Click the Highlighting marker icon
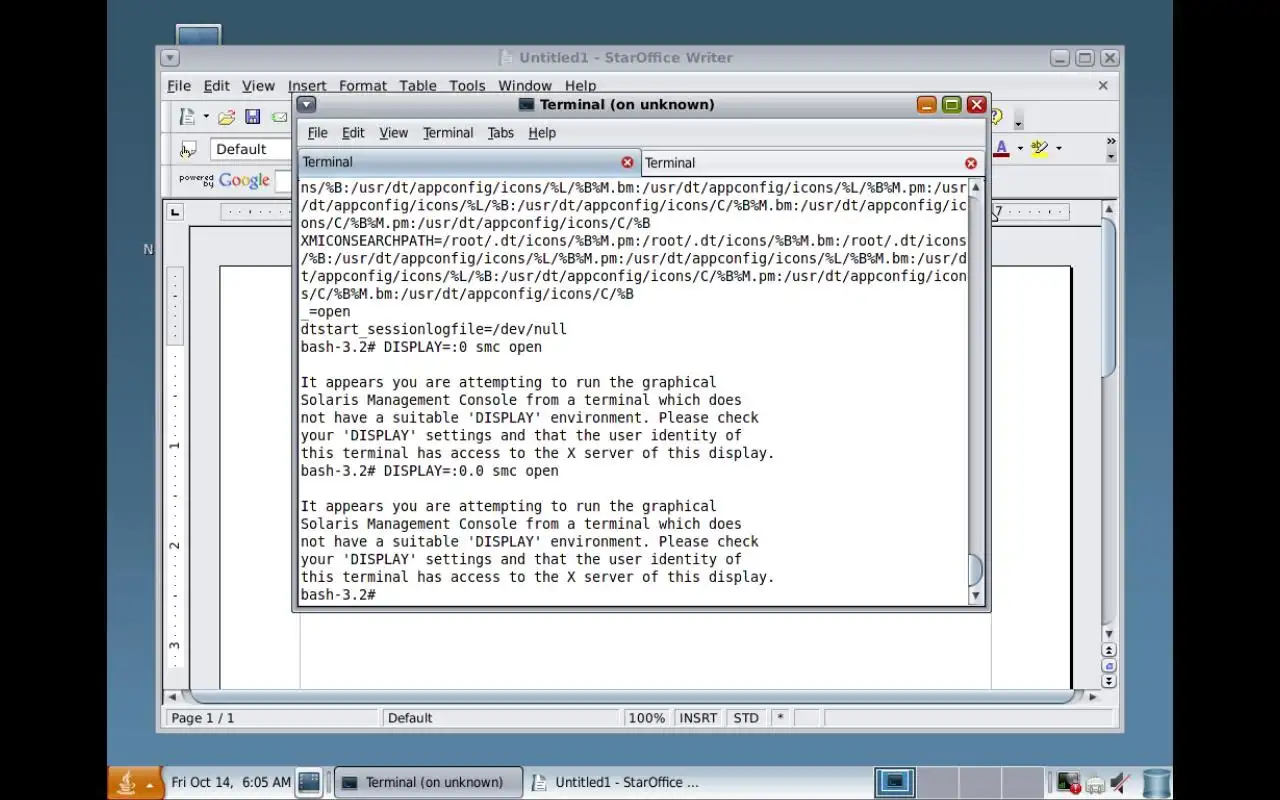This screenshot has height=800, width=1280. 1040,149
